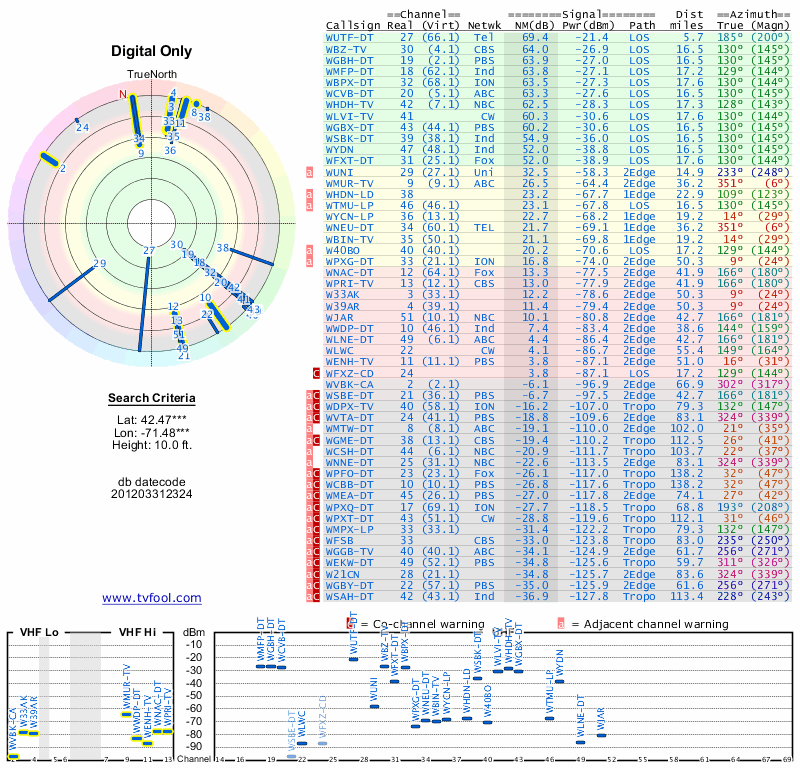This screenshot has height=768, width=800.
Task: Click the channel 29 line on radar plot
Action: 71,284
